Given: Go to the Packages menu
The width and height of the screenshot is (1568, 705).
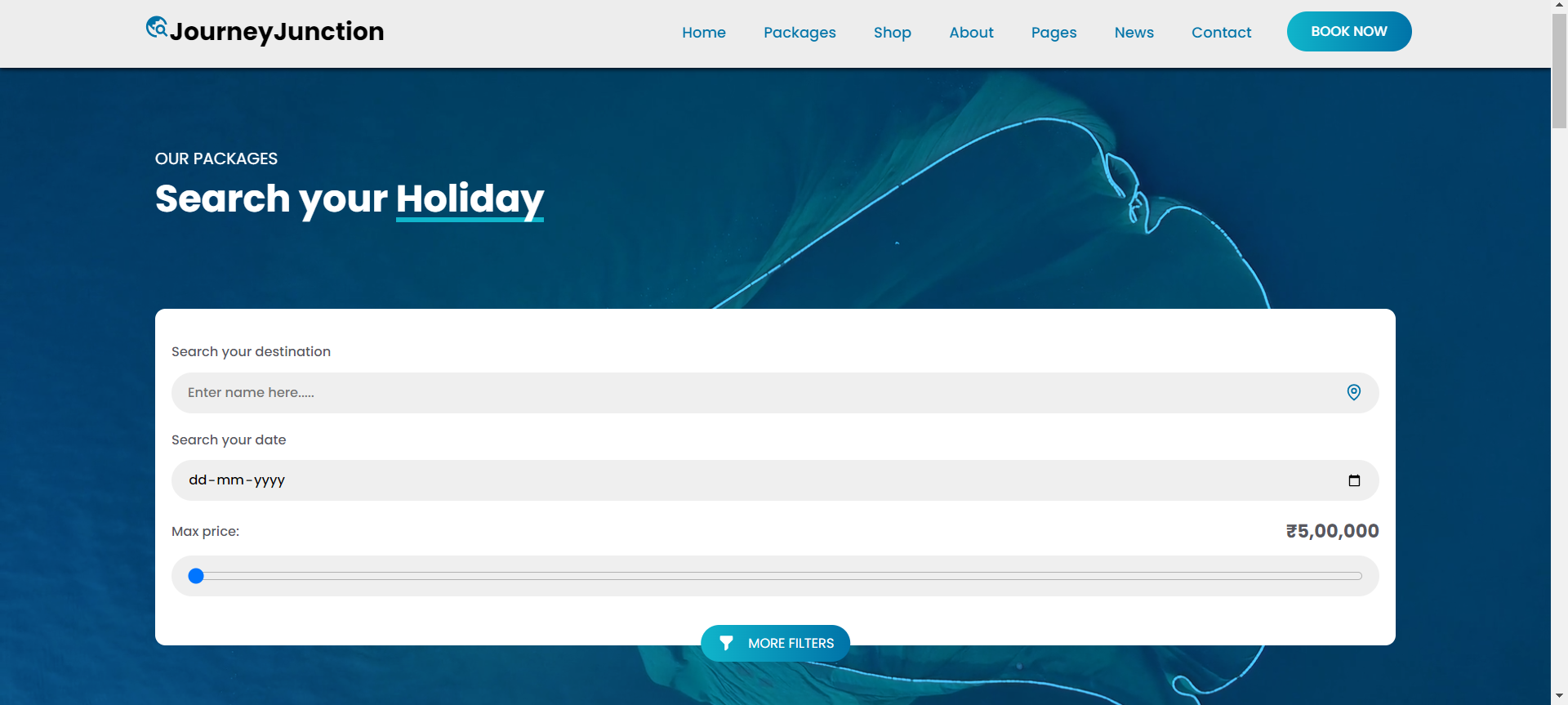Looking at the screenshot, I should (x=799, y=33).
